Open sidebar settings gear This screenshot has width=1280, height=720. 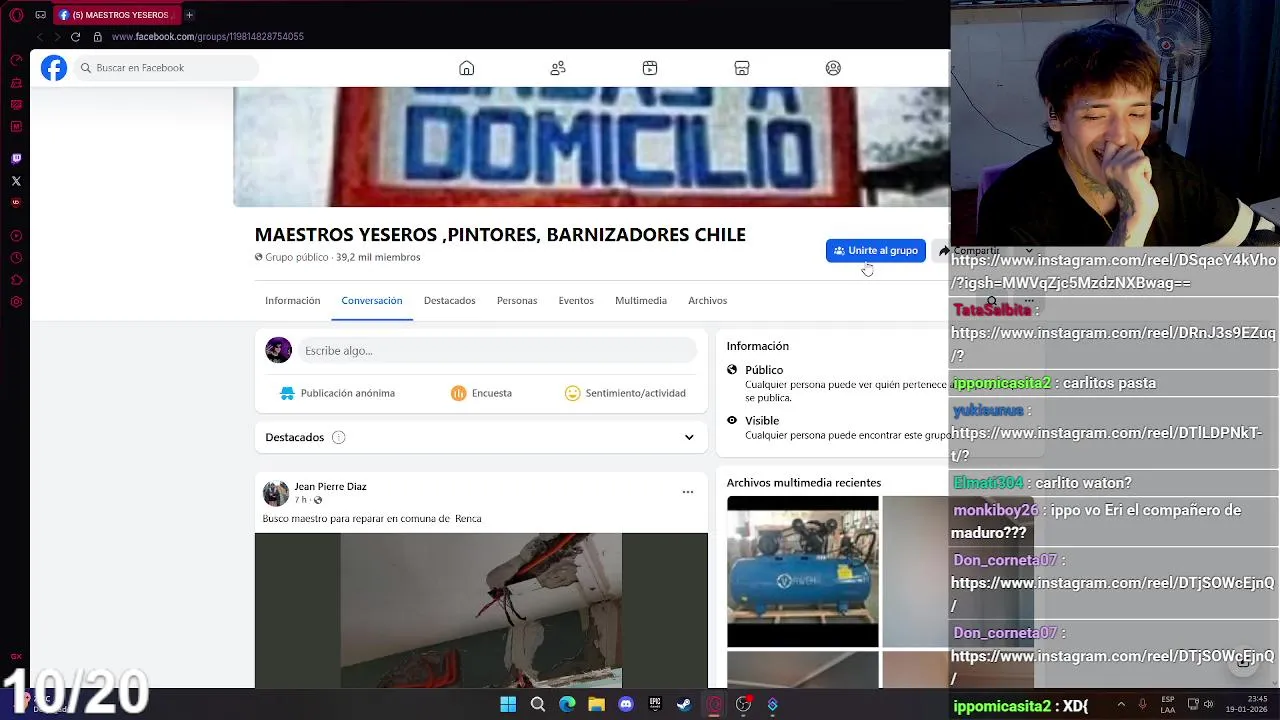click(16, 302)
